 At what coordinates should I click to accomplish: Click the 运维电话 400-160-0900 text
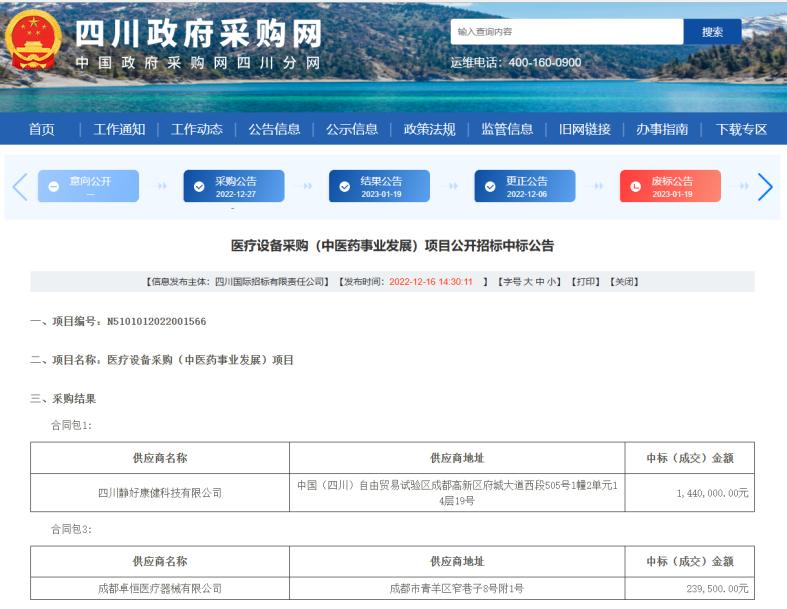516,63
